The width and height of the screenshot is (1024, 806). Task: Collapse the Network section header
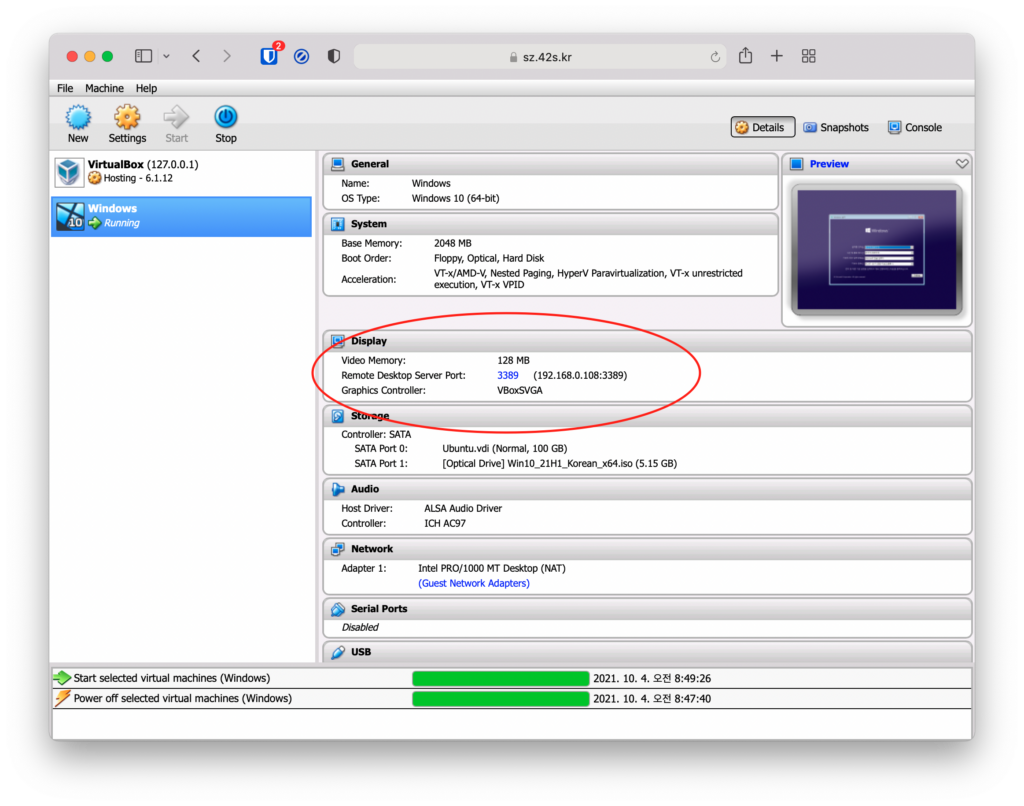[647, 549]
